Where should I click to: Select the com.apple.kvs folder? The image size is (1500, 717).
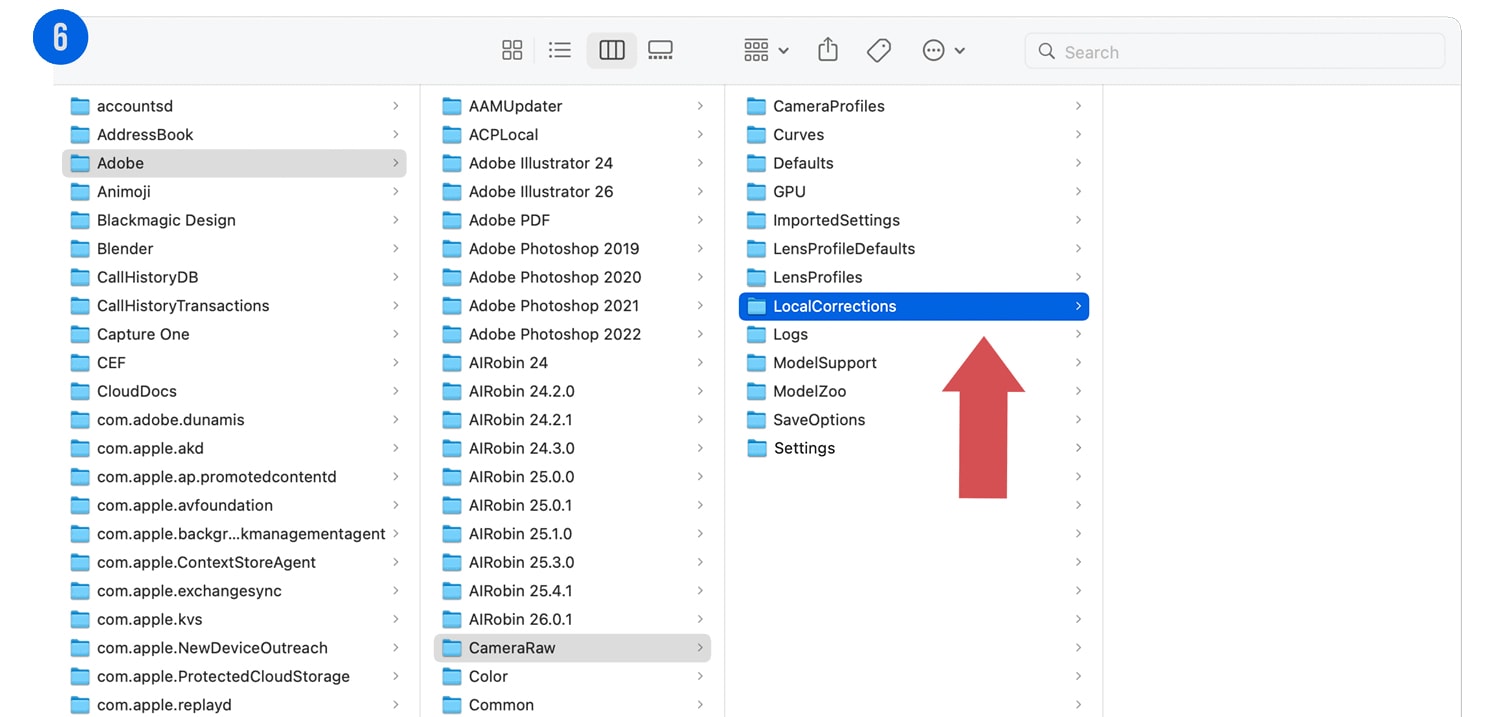coord(234,619)
